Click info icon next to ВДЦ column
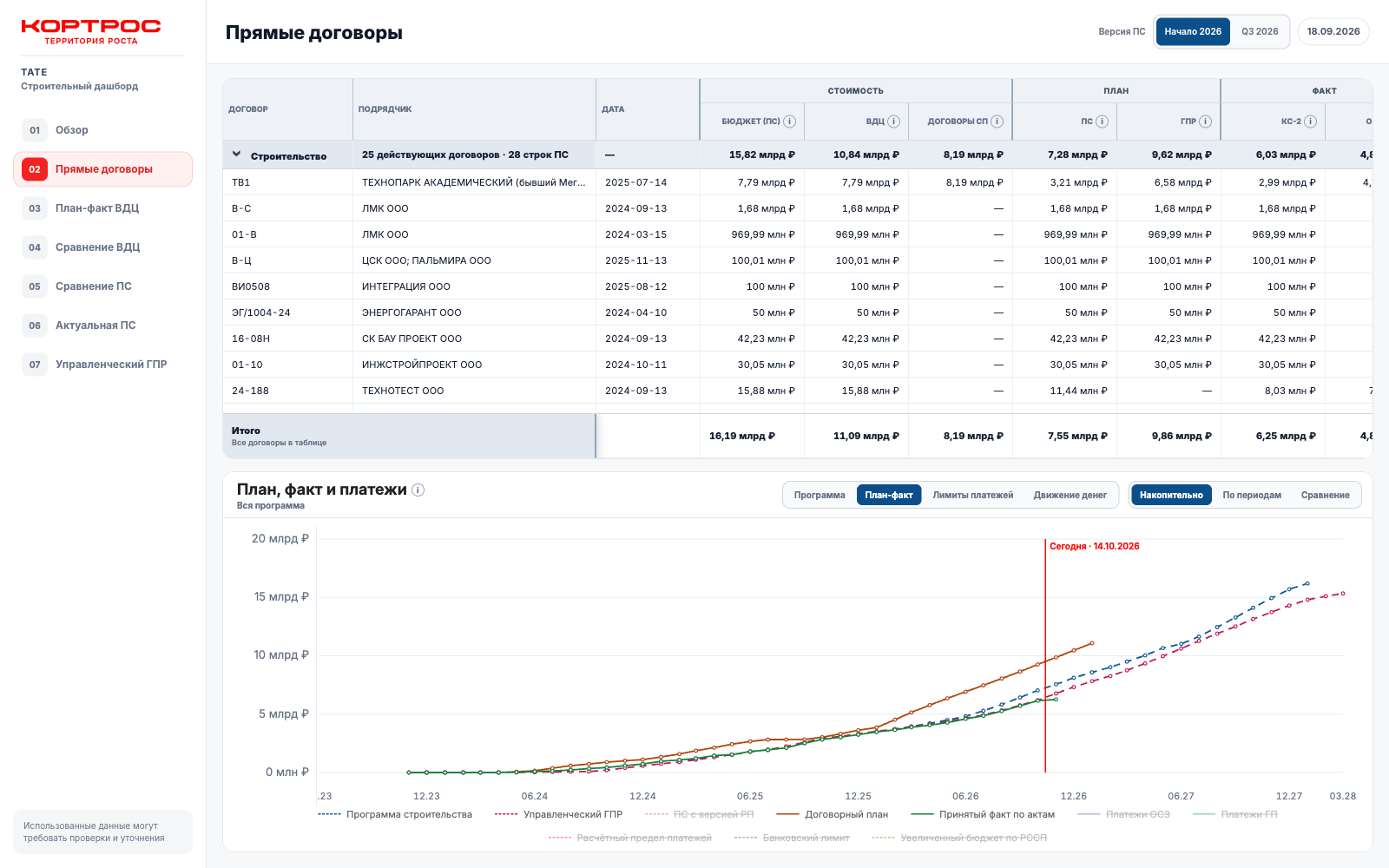This screenshot has width=1389, height=868. tap(893, 122)
